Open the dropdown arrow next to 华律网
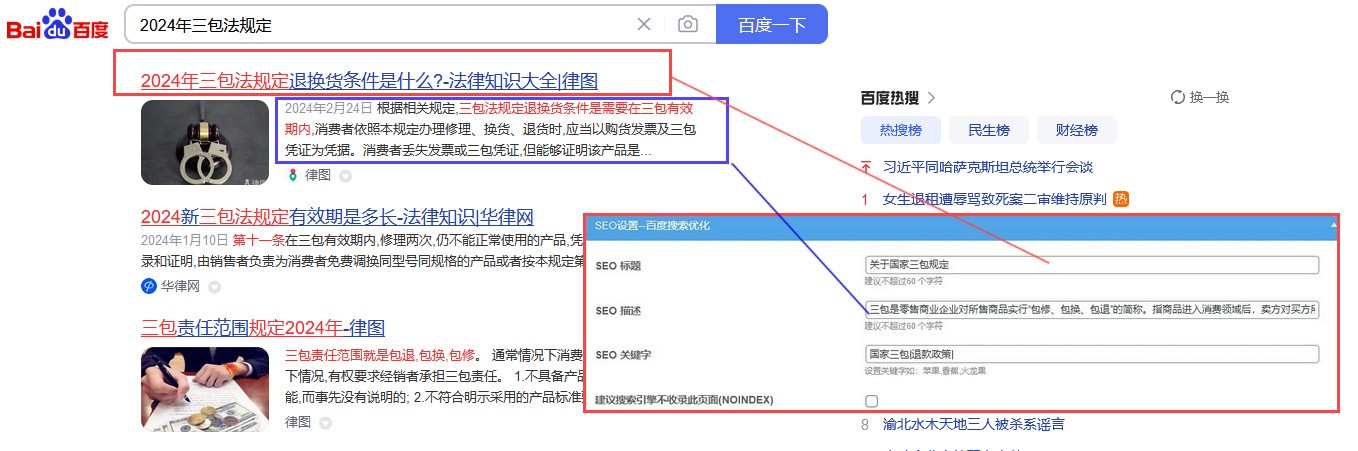1358x451 pixels. point(214,287)
